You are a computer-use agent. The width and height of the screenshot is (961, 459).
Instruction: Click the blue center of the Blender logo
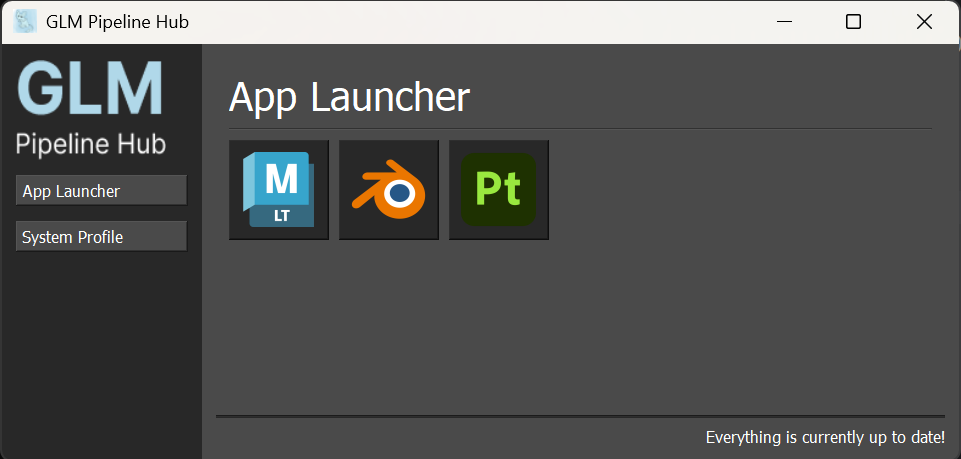coord(400,191)
